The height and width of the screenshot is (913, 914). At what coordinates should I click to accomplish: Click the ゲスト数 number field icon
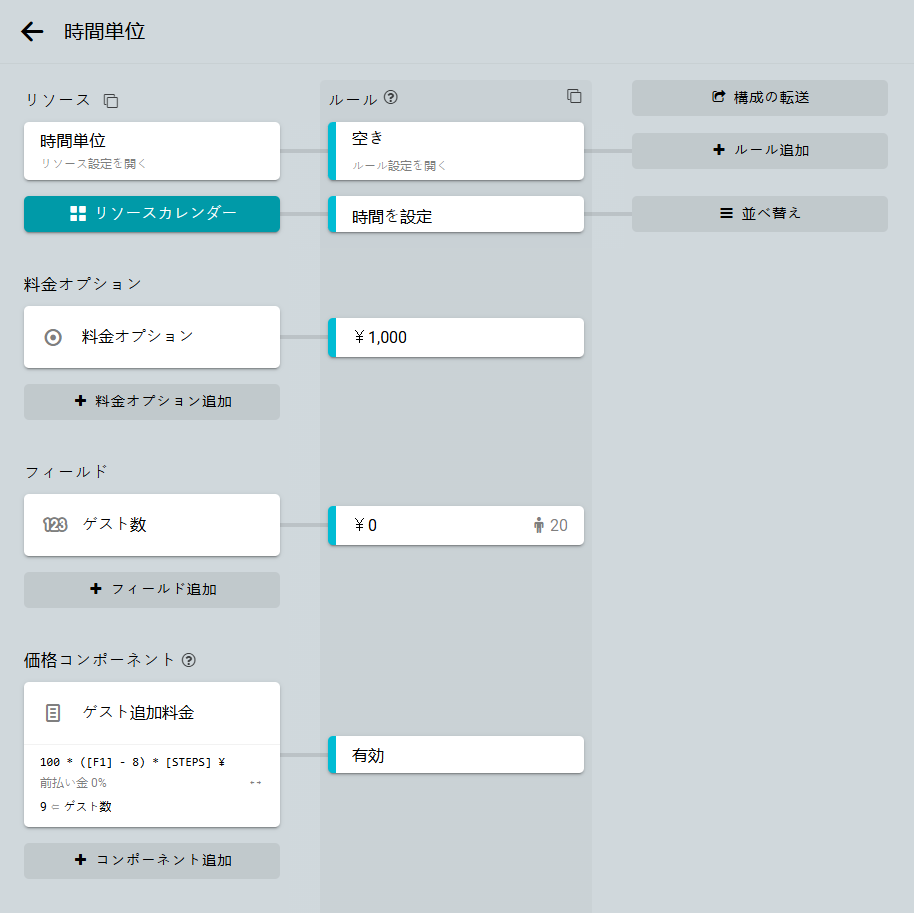55,525
